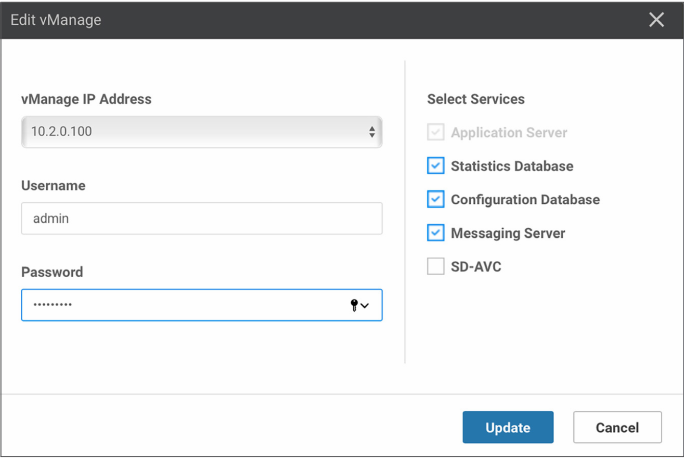Enable the SD-AVC checkbox
The width and height of the screenshot is (684, 458).
pyautogui.click(x=435, y=267)
